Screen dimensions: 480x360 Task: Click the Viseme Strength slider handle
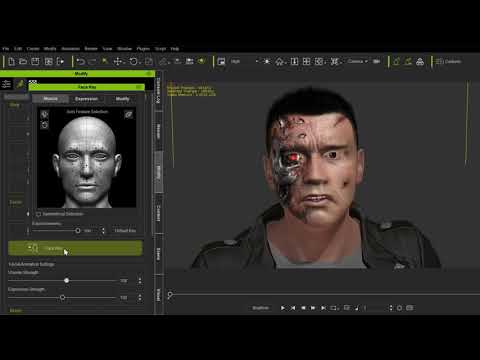tap(67, 281)
